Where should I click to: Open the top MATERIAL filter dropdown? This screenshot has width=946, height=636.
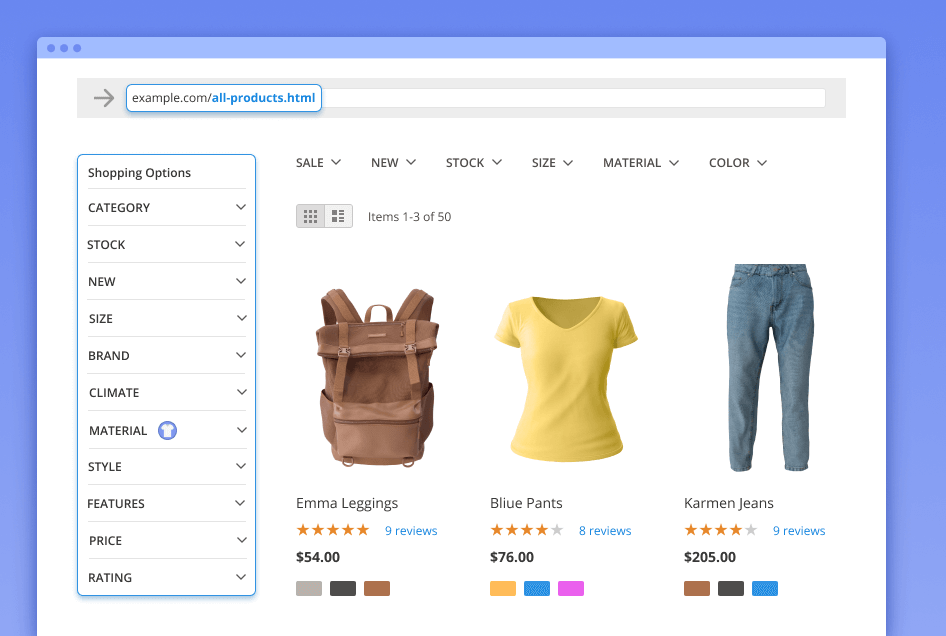tap(641, 163)
